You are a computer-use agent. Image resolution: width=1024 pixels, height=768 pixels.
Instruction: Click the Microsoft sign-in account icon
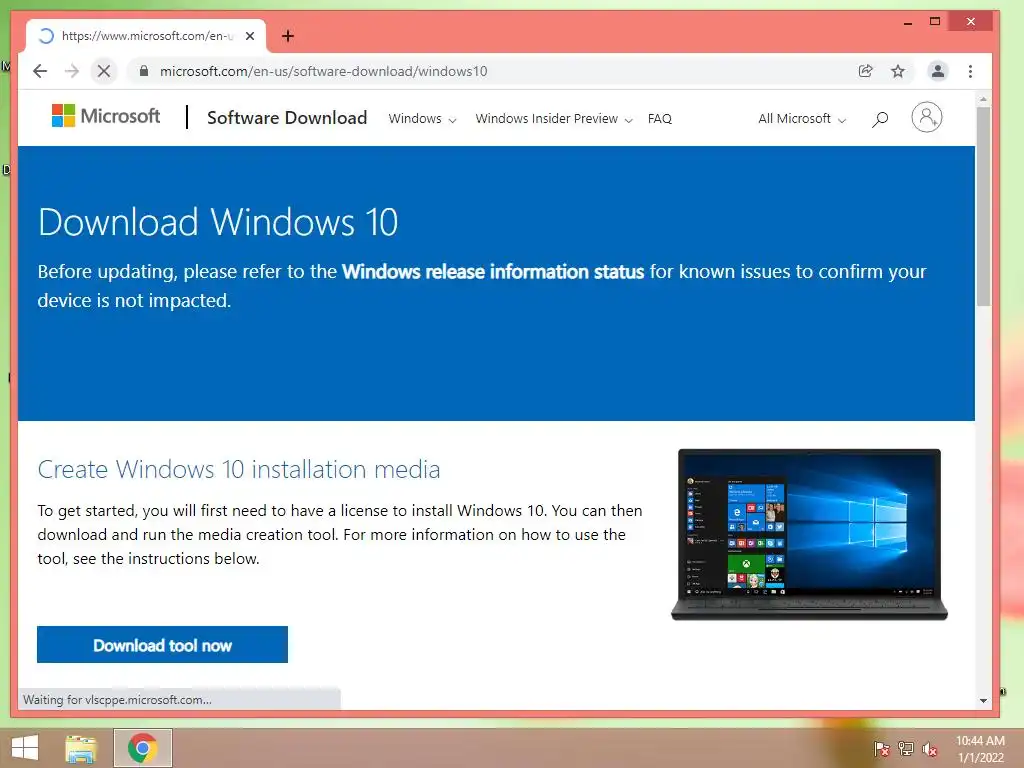(926, 118)
